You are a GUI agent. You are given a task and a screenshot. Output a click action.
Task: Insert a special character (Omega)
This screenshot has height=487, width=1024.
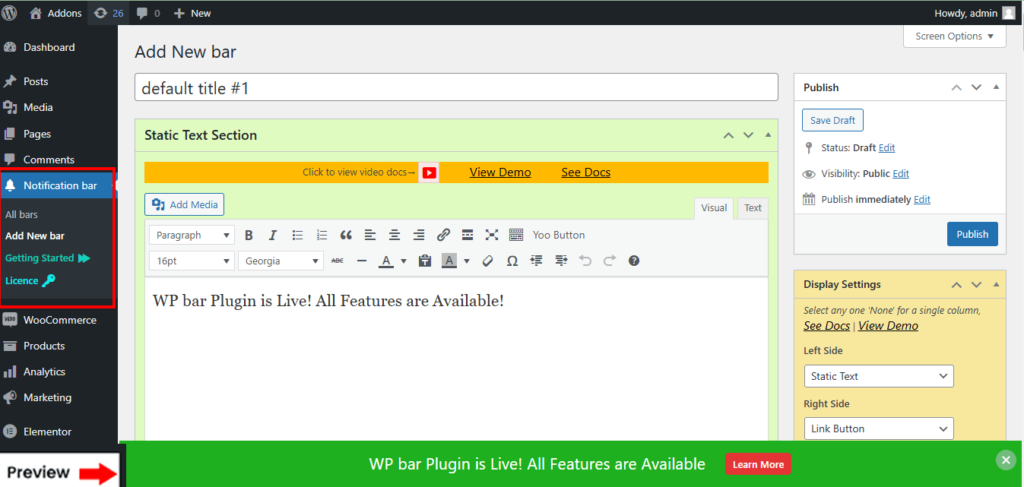[513, 260]
